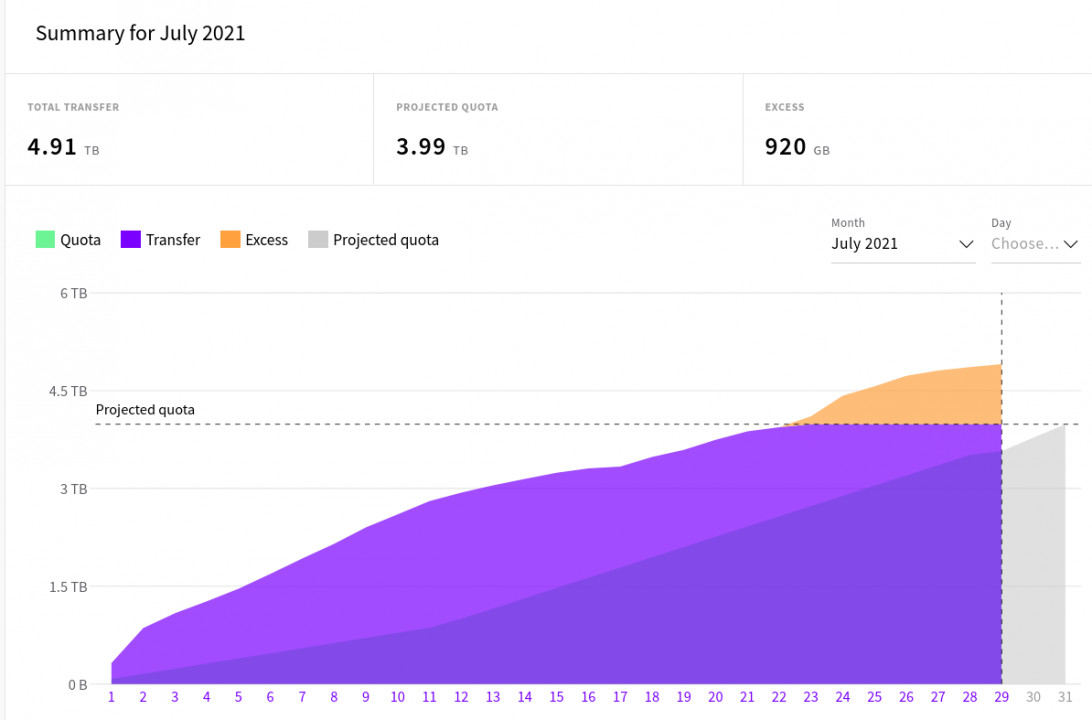Click the Excess 920 GB card
1092x720 pixels.
click(915, 130)
